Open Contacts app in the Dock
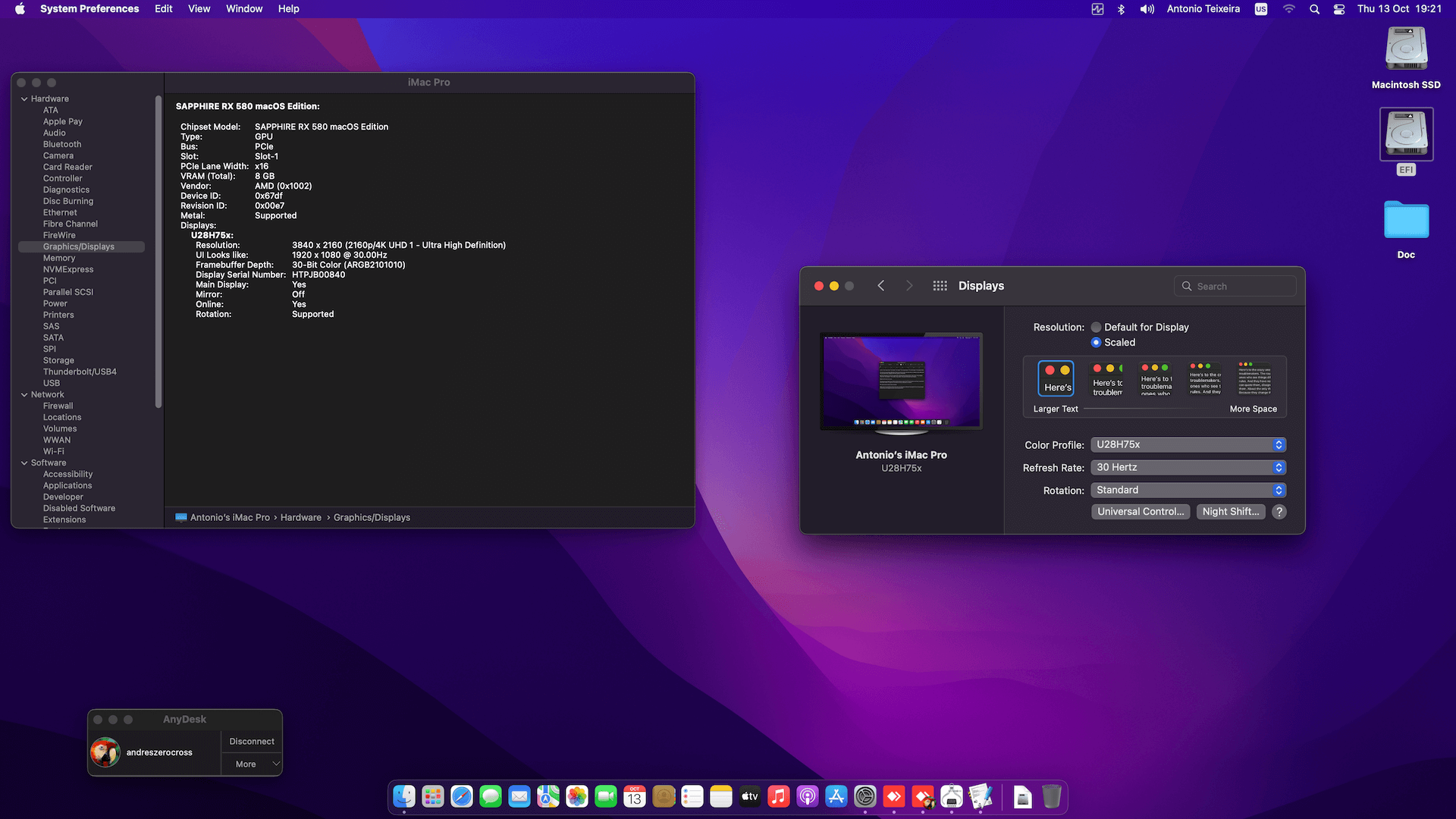This screenshot has height=819, width=1456. (x=664, y=796)
